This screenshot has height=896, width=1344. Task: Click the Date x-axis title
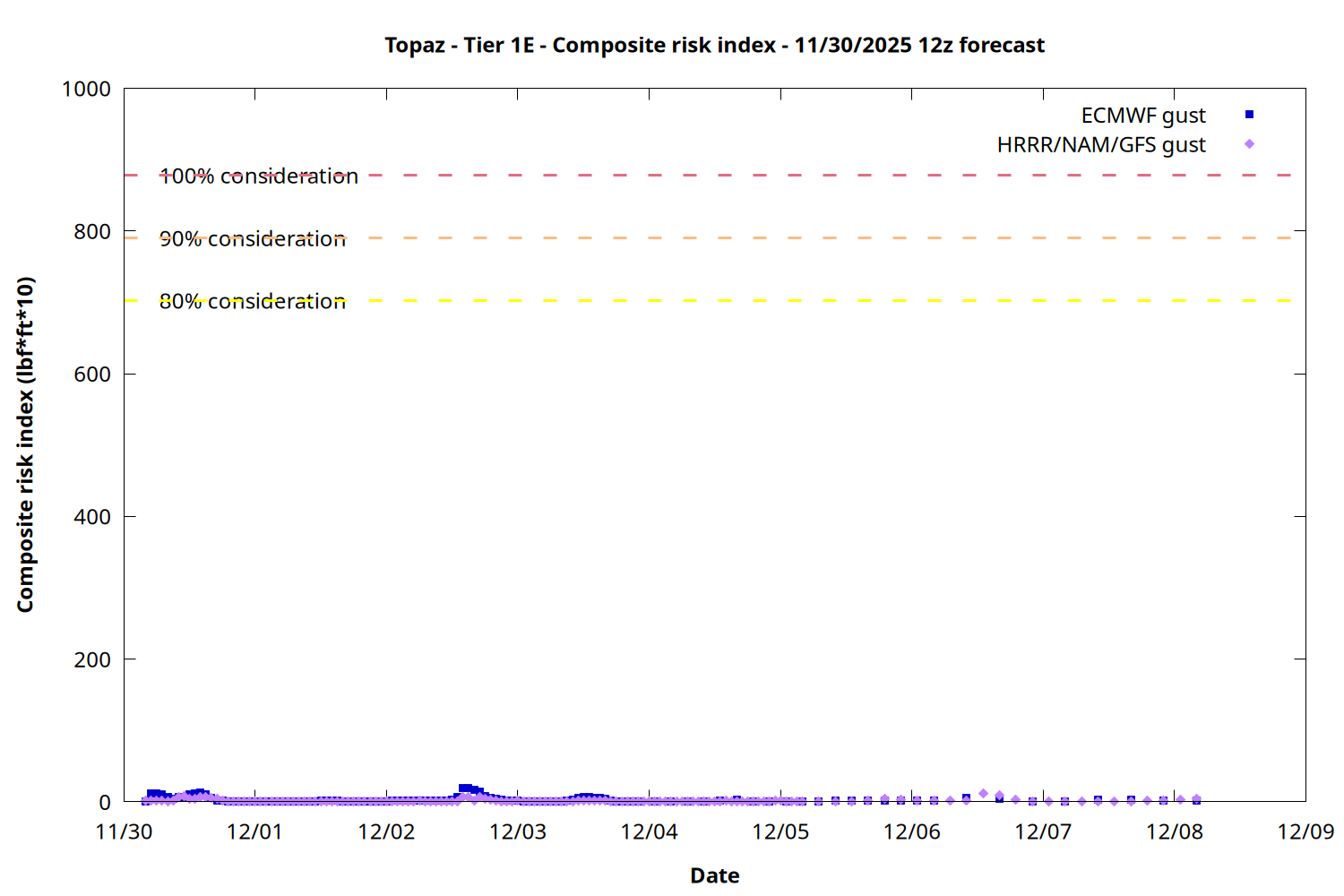714,875
